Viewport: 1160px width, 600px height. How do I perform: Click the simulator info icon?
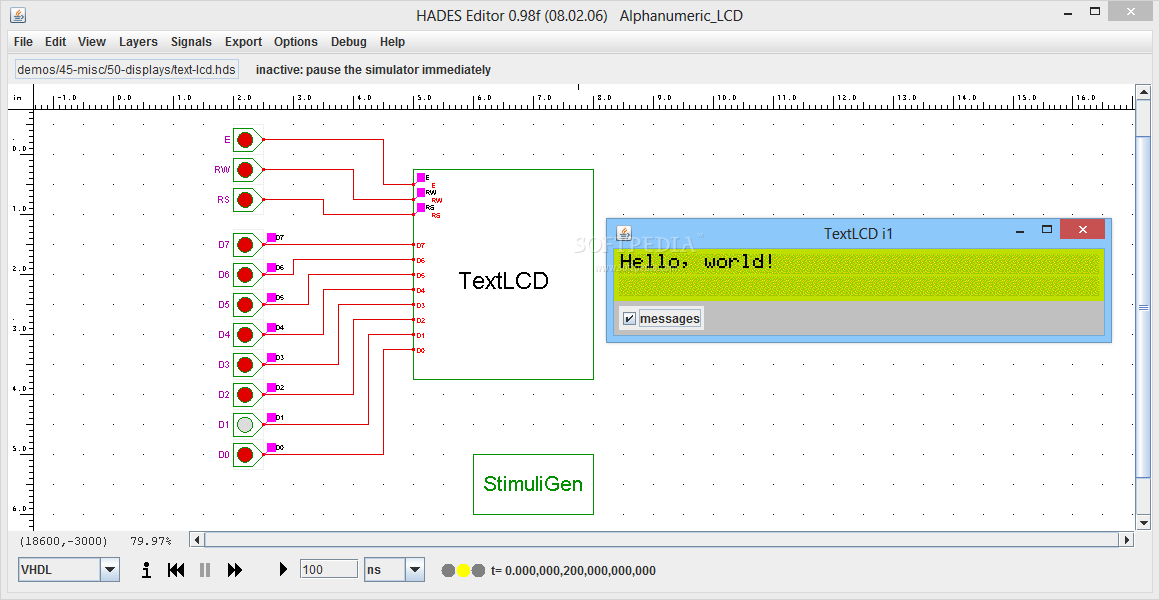[x=146, y=570]
